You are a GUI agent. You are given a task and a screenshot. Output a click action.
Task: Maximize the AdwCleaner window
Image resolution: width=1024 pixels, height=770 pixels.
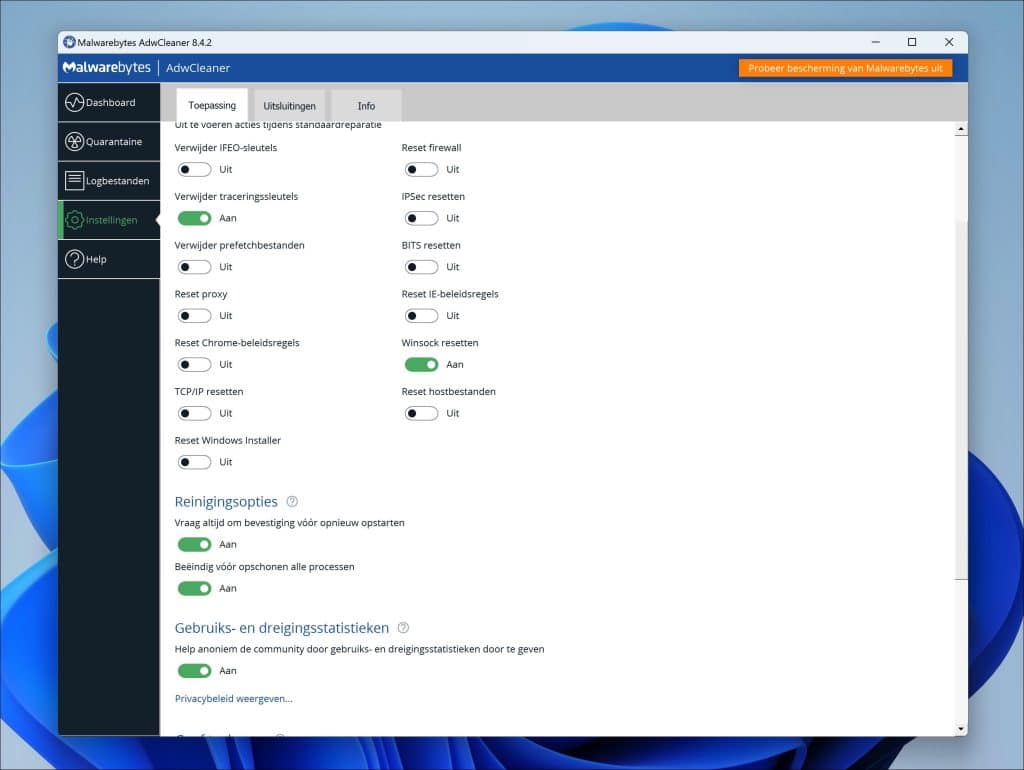pos(912,42)
